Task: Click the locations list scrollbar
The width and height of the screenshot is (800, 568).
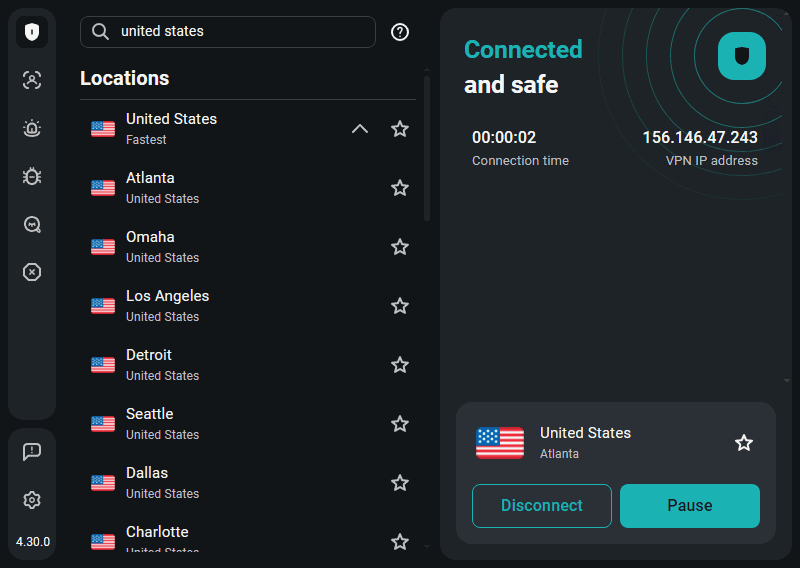Action: tap(427, 150)
